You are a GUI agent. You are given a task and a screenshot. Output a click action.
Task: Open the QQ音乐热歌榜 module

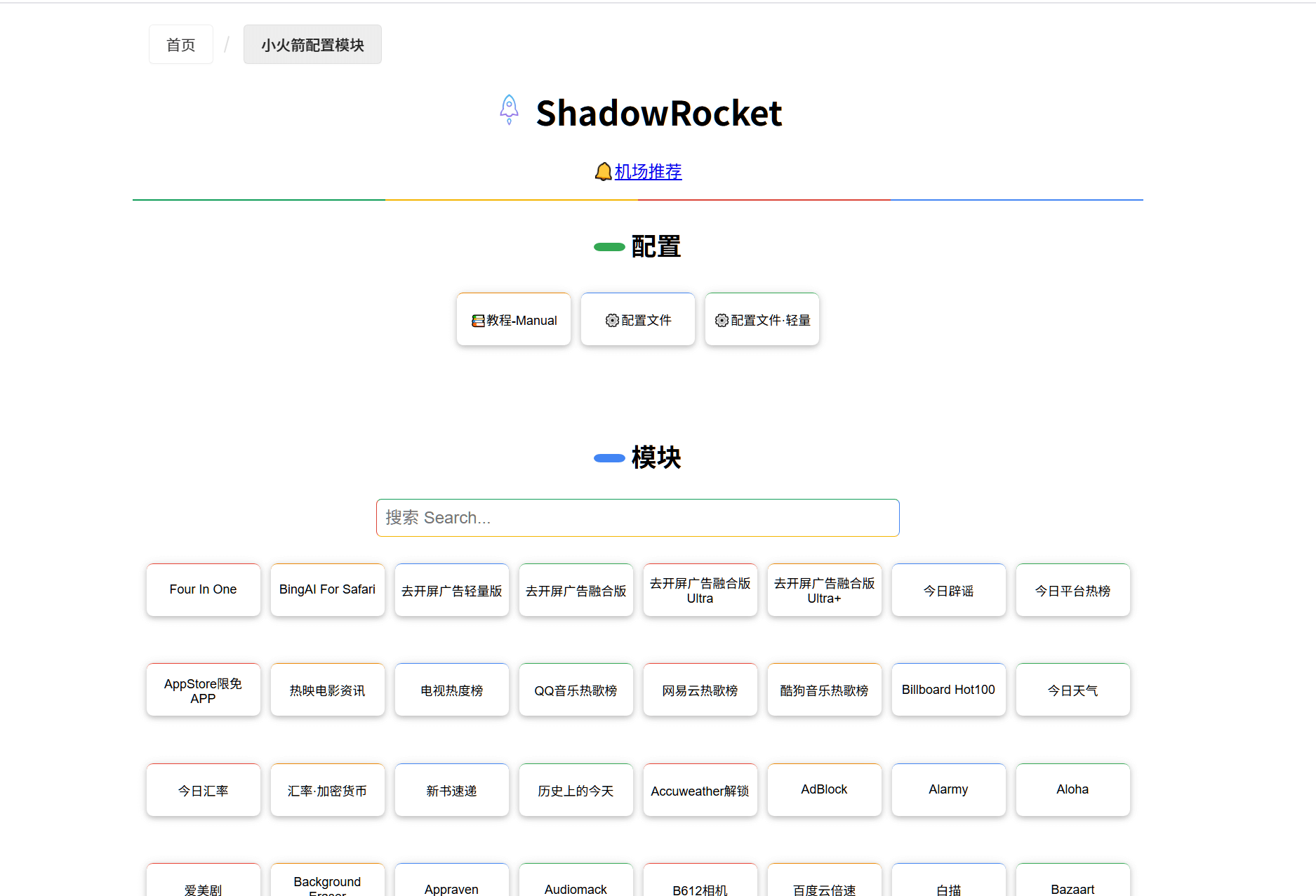pos(576,690)
